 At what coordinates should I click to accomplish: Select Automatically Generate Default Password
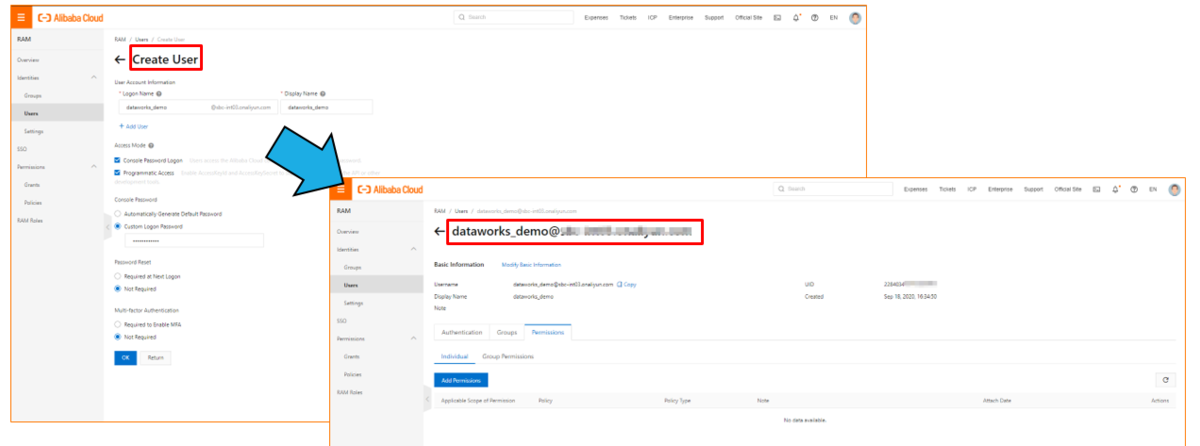point(118,214)
